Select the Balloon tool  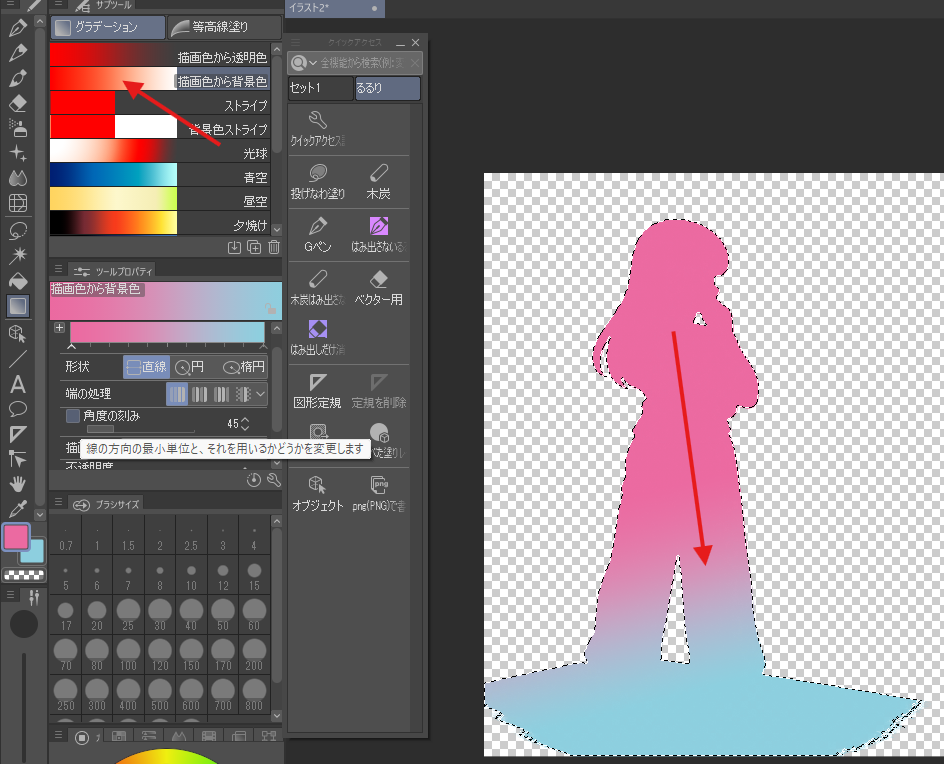[x=17, y=409]
